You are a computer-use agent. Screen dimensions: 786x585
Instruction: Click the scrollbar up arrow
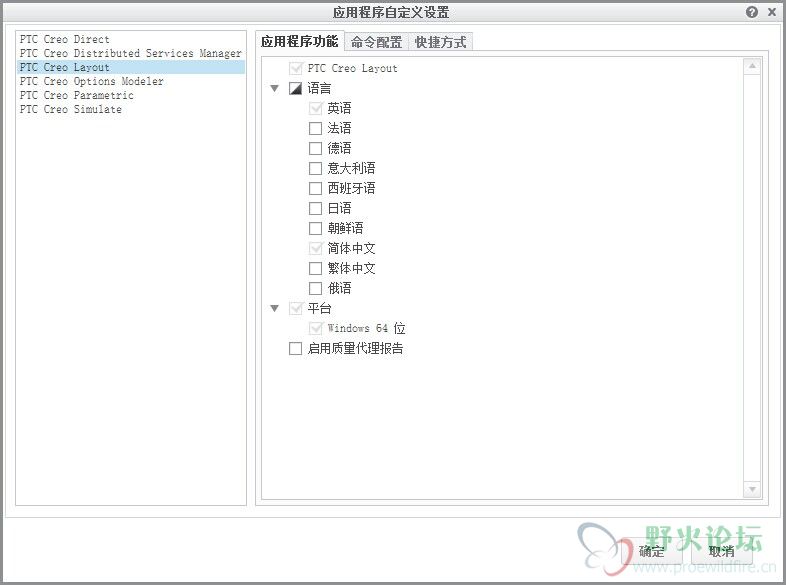(x=752, y=66)
